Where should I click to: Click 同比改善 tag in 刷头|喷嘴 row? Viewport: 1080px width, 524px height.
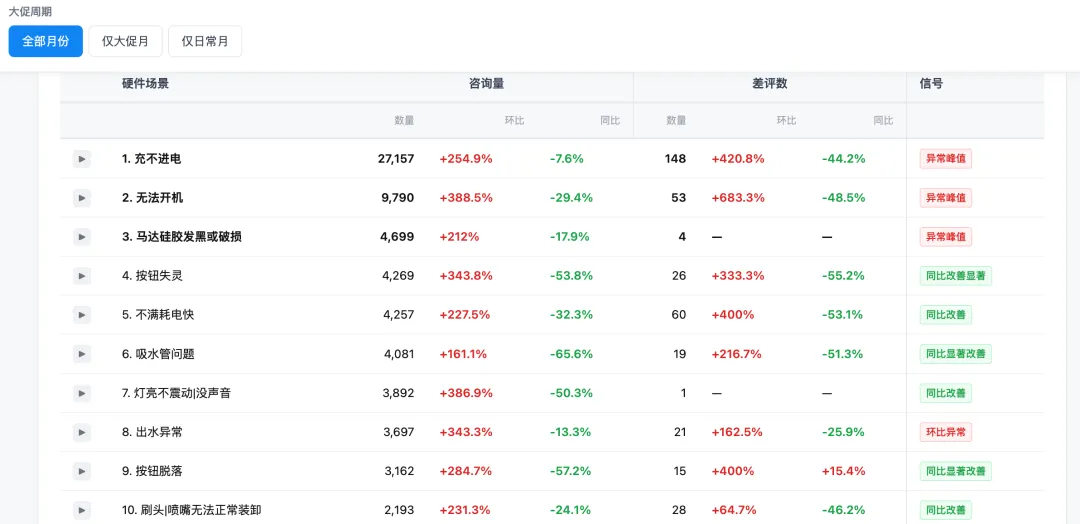[946, 511]
